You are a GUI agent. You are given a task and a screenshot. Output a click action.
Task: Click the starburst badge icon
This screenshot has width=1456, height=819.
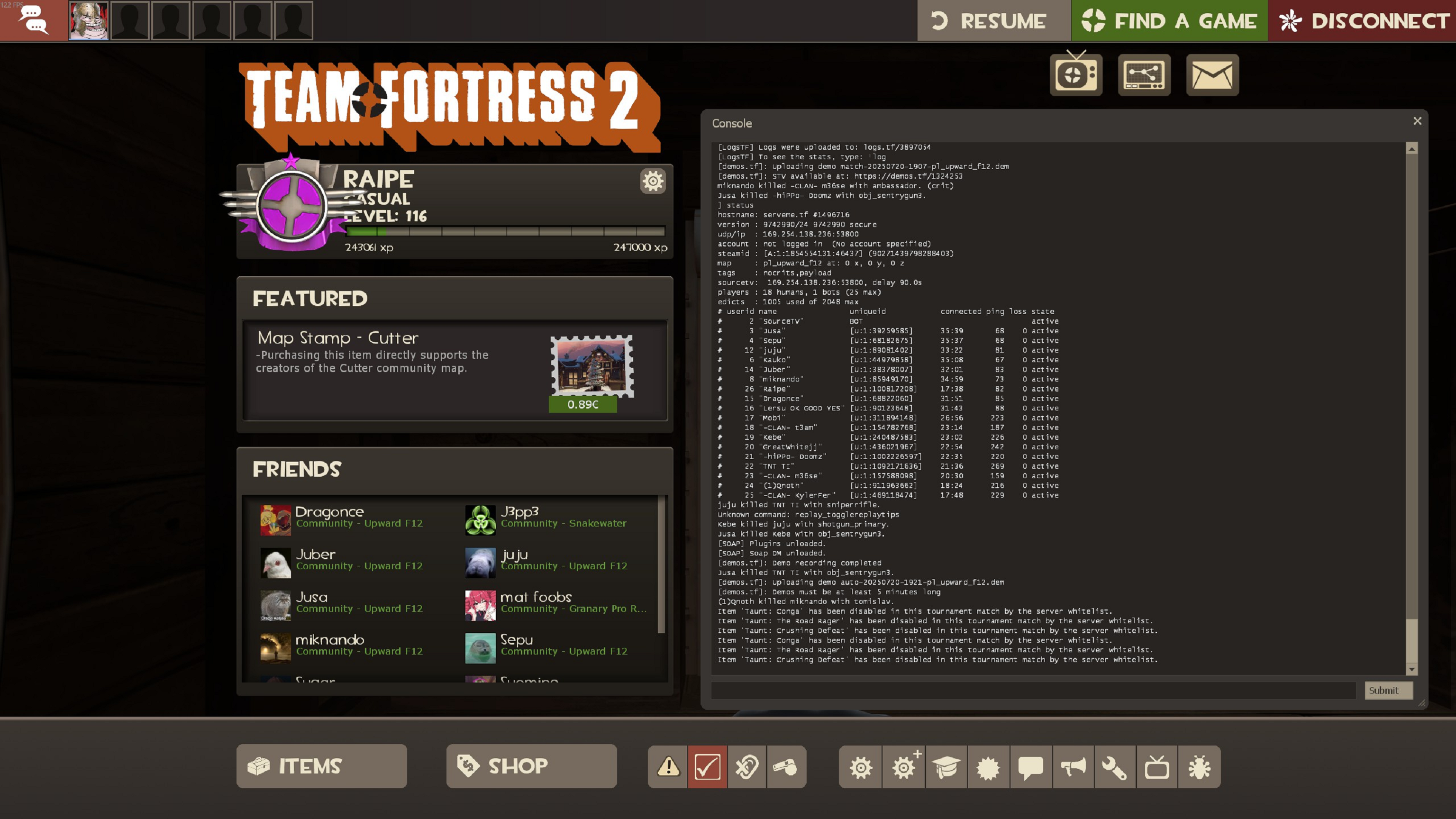988,767
